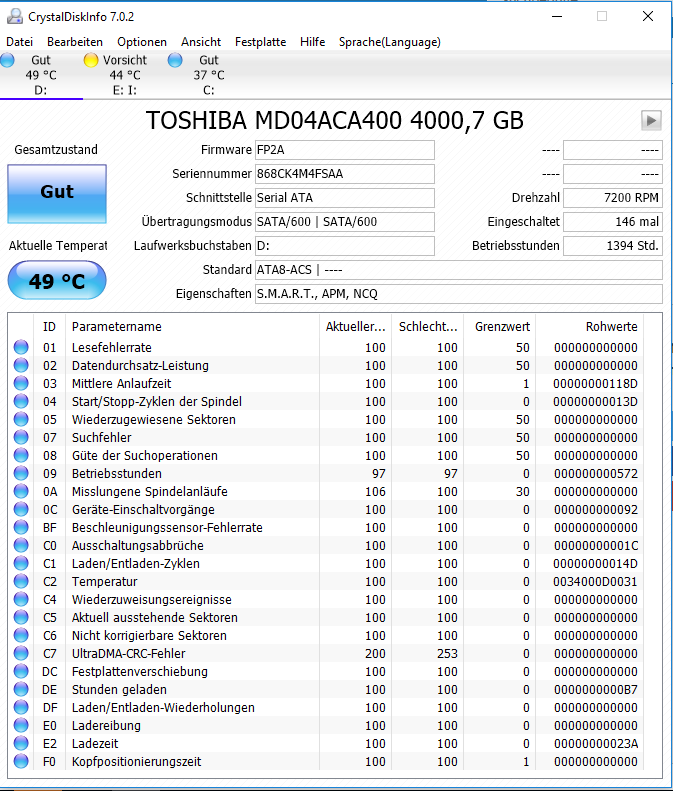Click the yellow Vorsicht status indicator
This screenshot has width=673, height=791.
[x=91, y=60]
